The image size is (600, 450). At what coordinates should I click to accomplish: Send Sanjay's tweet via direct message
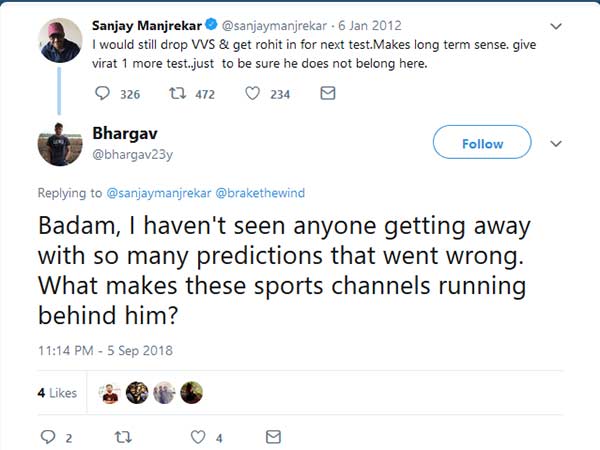click(x=327, y=94)
